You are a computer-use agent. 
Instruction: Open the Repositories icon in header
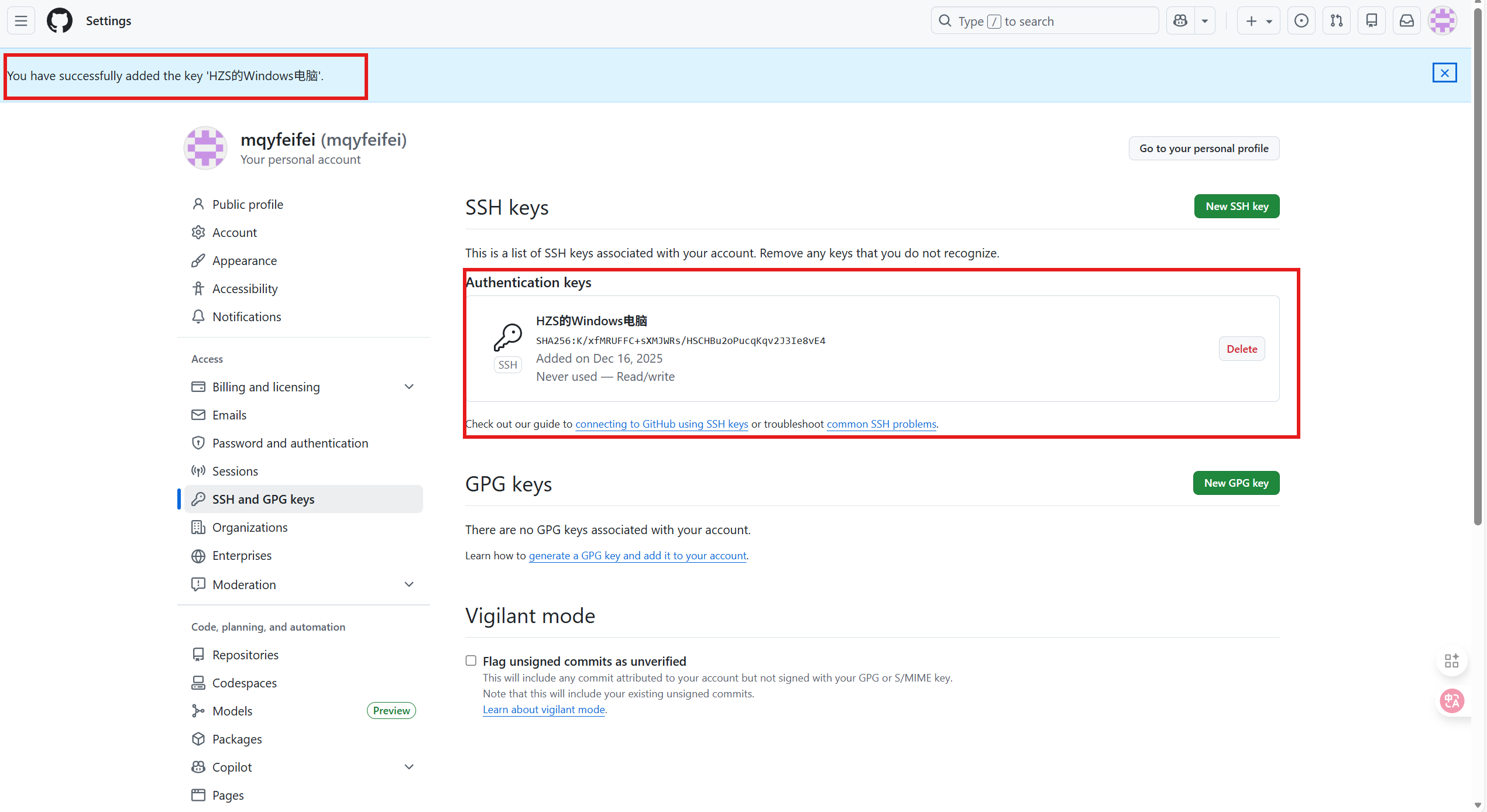point(1371,21)
